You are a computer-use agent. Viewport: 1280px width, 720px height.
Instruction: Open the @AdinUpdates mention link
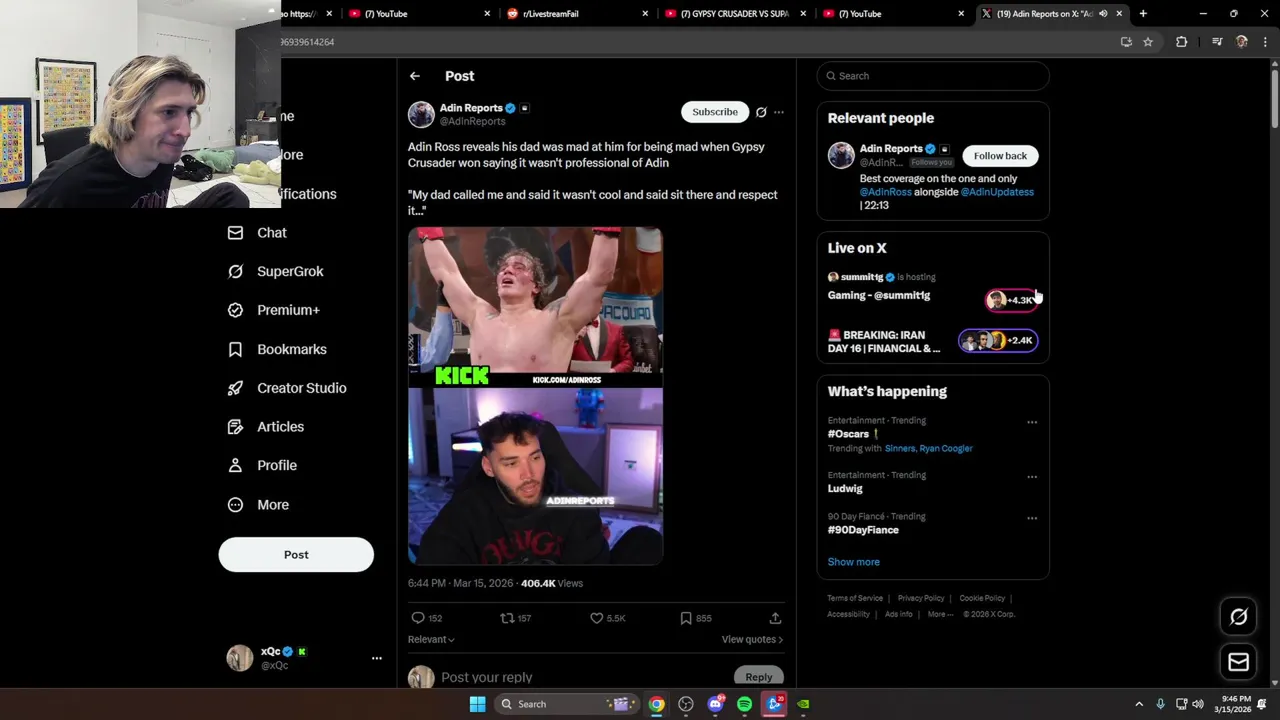(997, 192)
